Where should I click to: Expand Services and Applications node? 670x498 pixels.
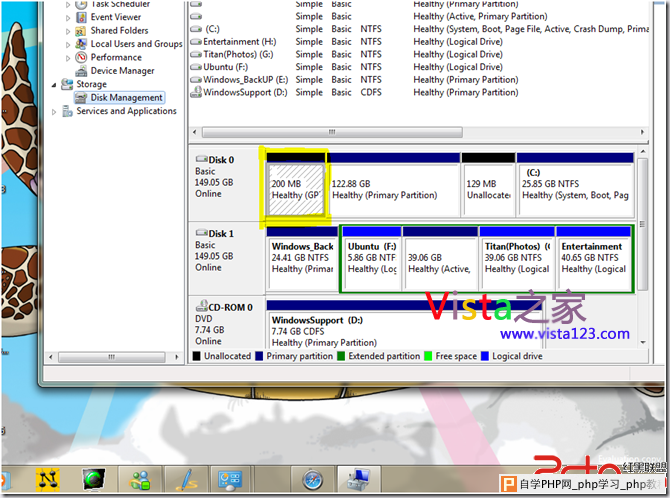pyautogui.click(x=54, y=112)
